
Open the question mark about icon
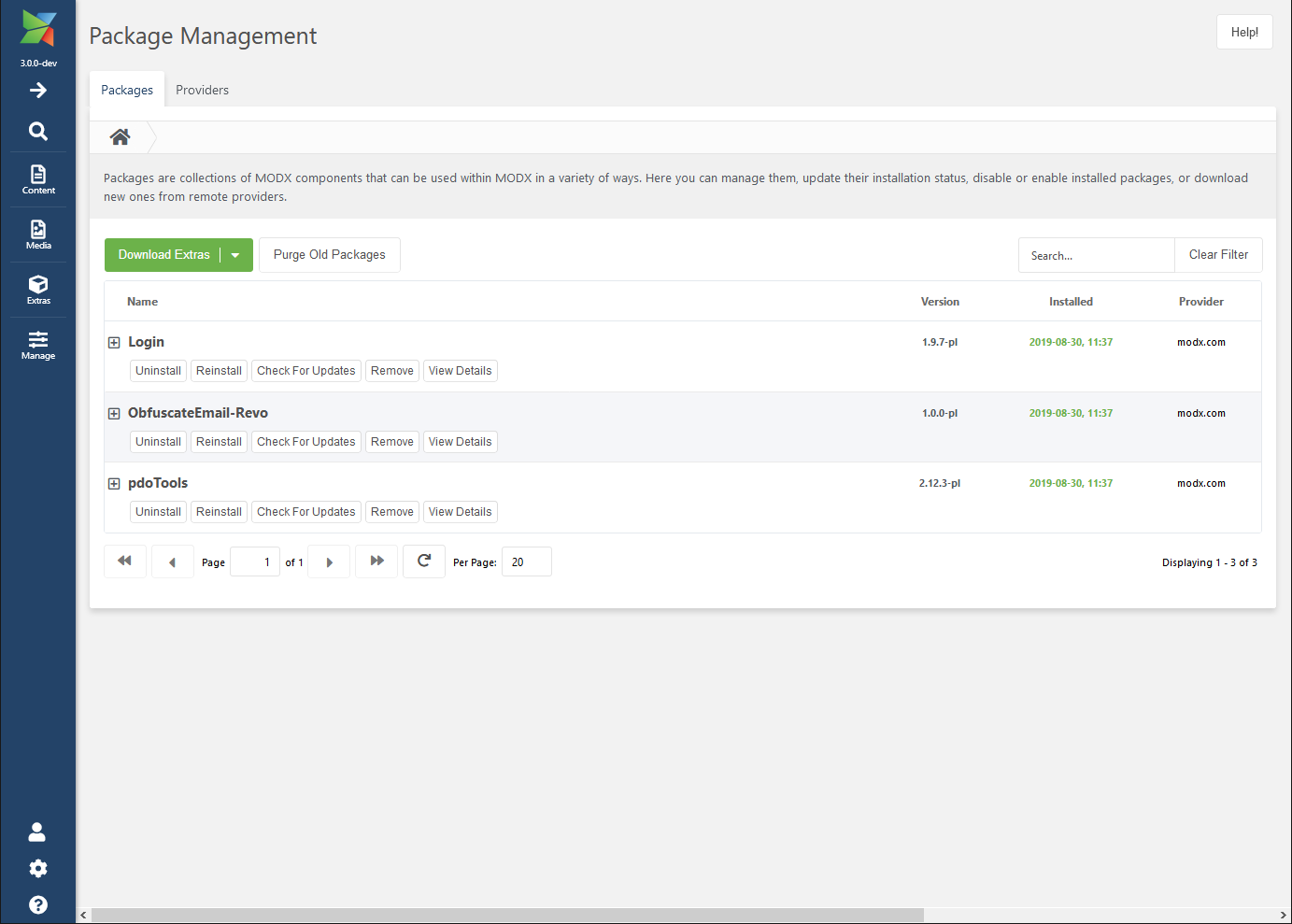pos(37,904)
